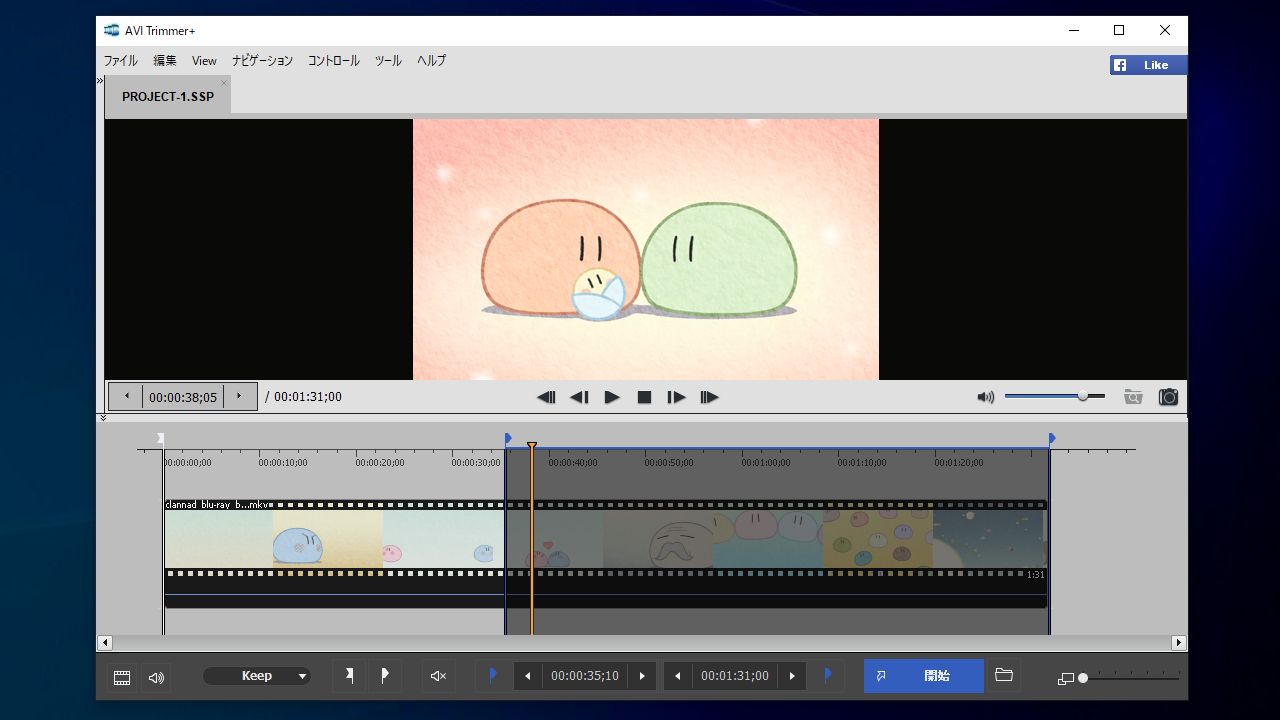This screenshot has height=720, width=1280.
Task: Open the View menu
Action: tap(204, 61)
